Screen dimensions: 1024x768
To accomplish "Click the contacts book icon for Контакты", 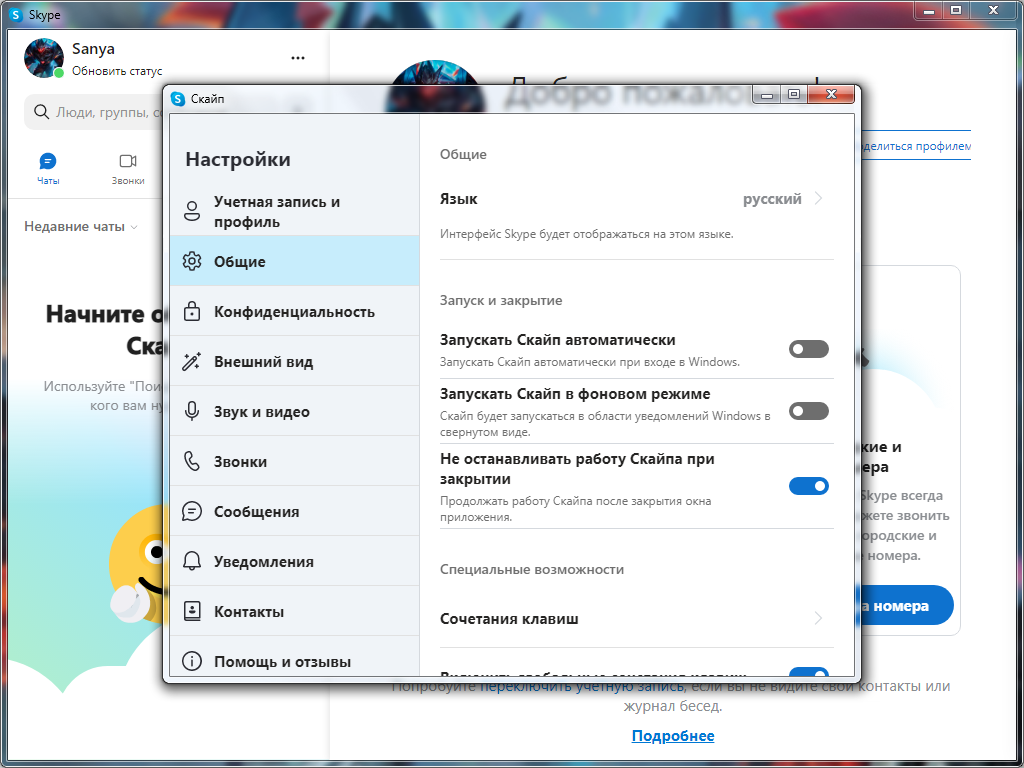I will 191,611.
